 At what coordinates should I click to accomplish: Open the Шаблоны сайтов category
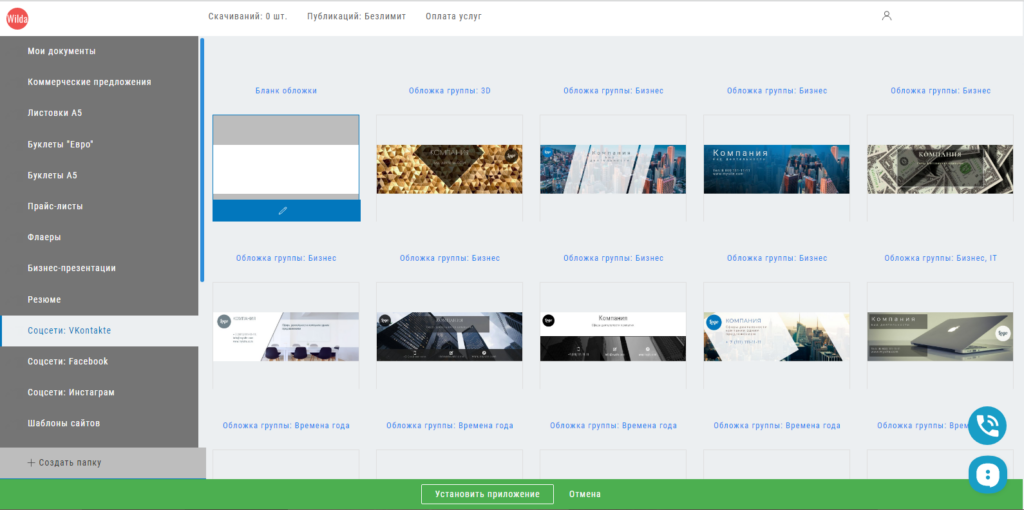pyautogui.click(x=64, y=423)
